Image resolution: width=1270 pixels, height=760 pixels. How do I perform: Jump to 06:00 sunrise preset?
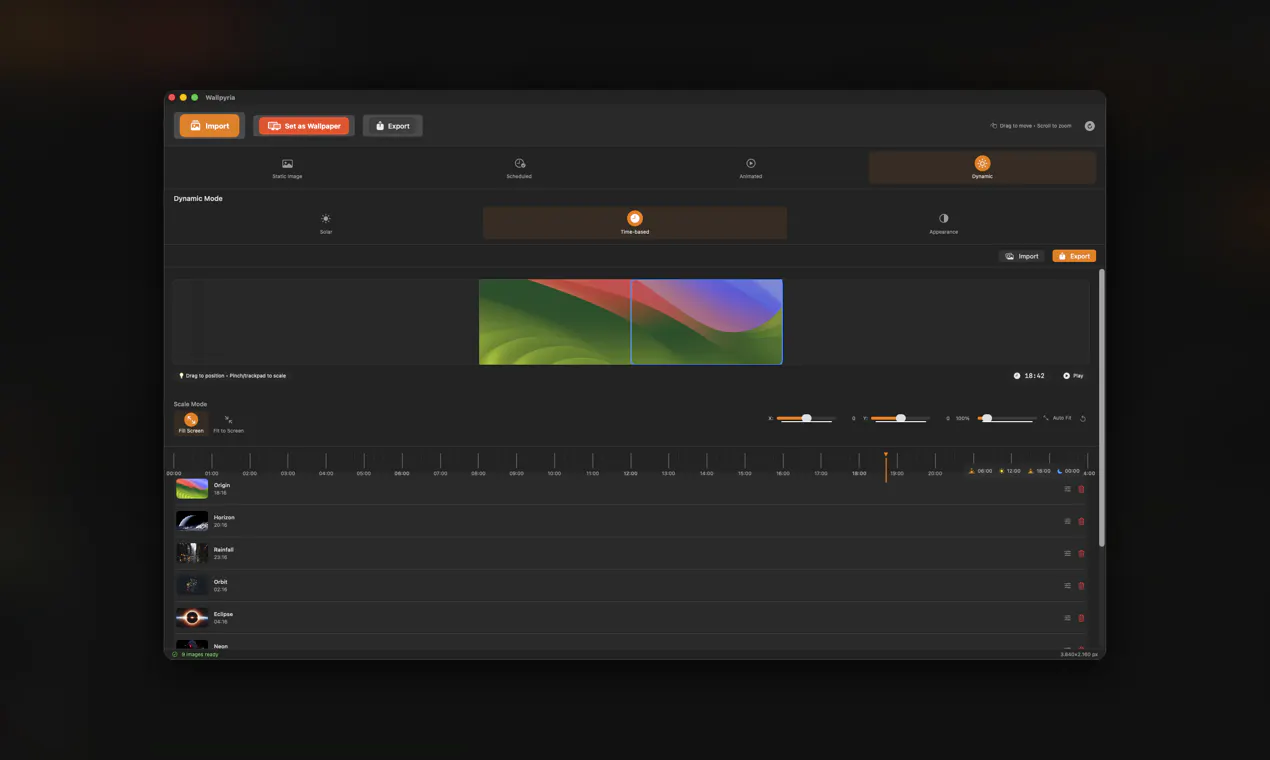point(981,471)
